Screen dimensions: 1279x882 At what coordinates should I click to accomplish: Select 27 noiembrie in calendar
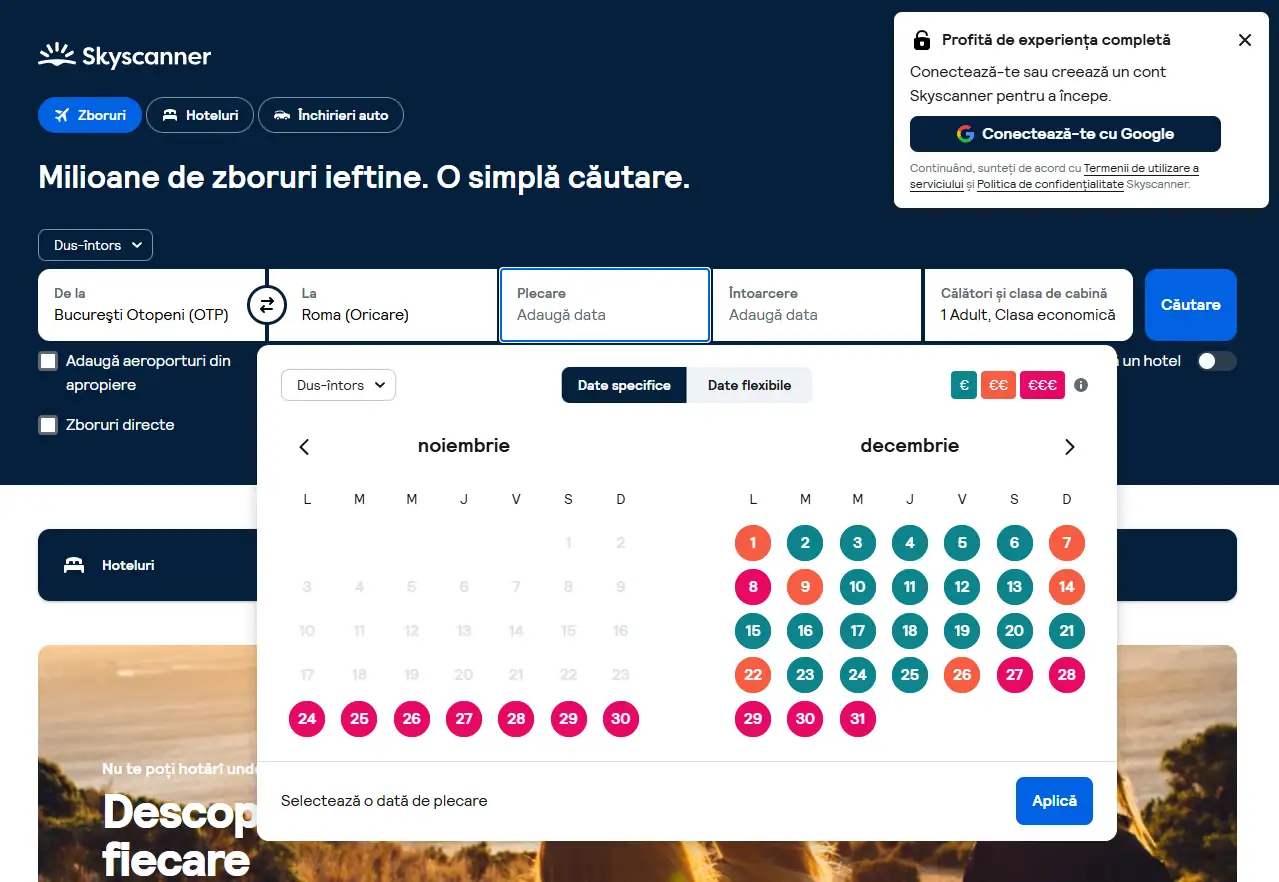point(464,718)
